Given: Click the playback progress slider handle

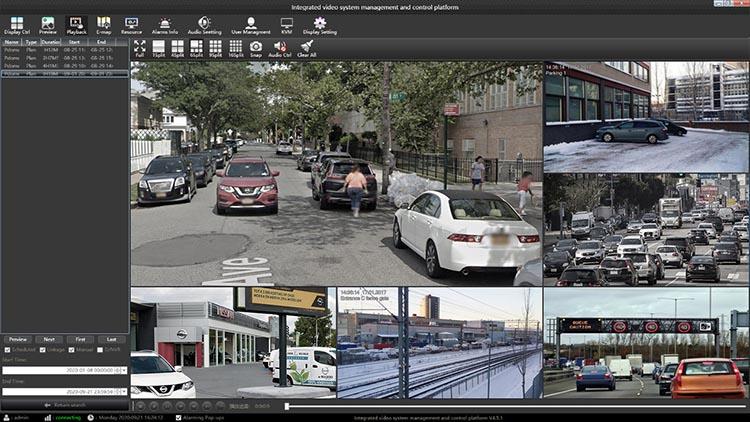Looking at the screenshot, I should coord(287,406).
